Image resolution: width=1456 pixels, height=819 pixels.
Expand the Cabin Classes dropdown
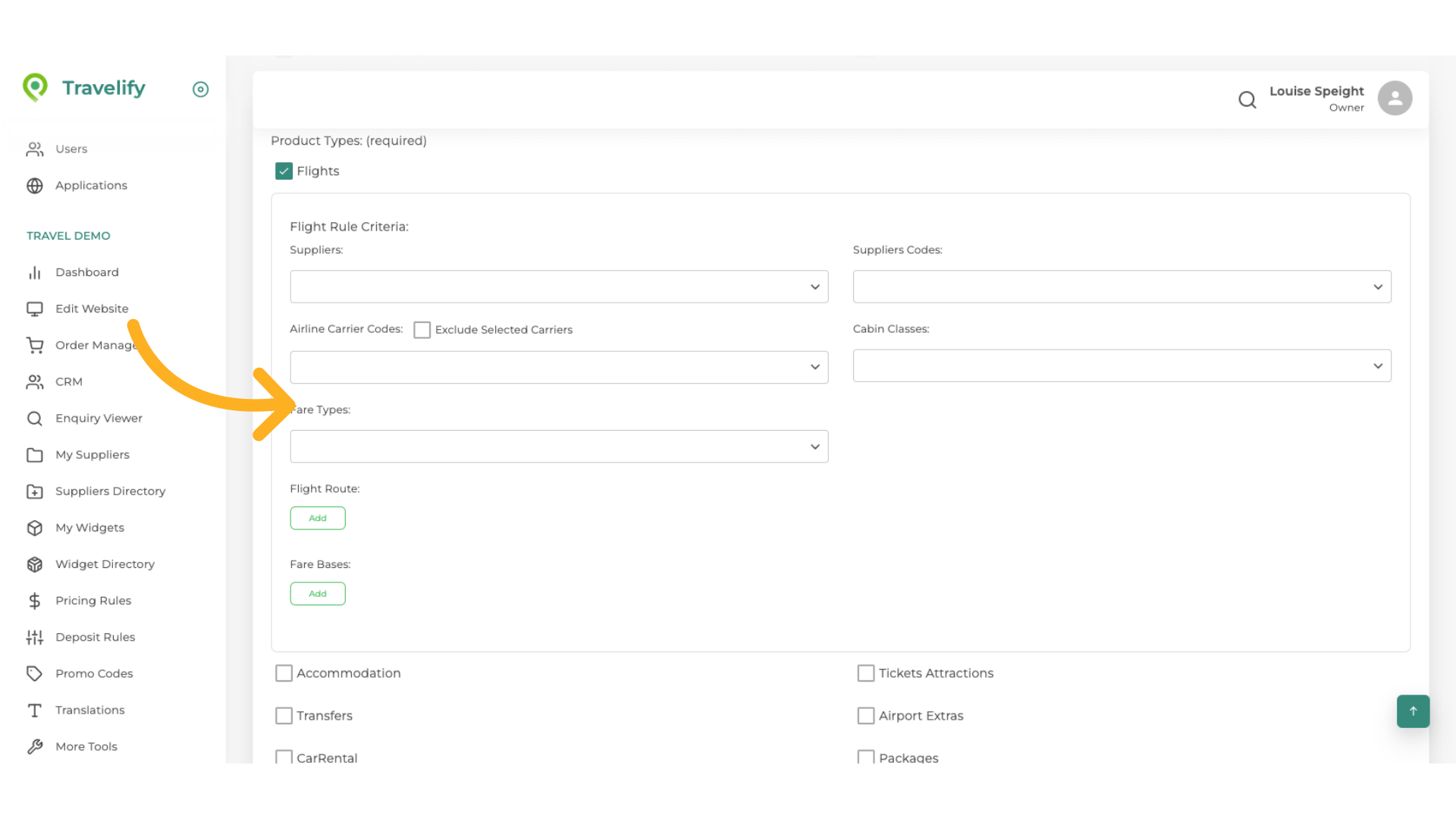click(1122, 365)
